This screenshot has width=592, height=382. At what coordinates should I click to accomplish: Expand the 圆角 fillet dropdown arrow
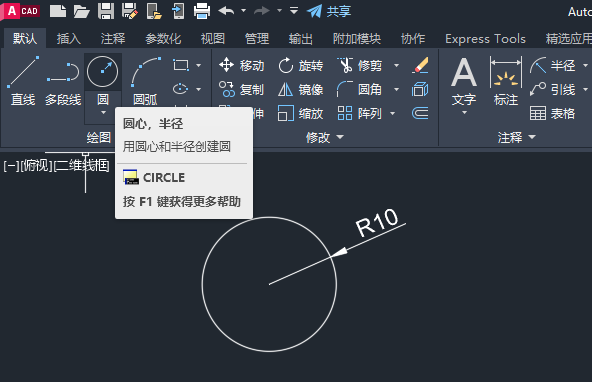coord(396,89)
